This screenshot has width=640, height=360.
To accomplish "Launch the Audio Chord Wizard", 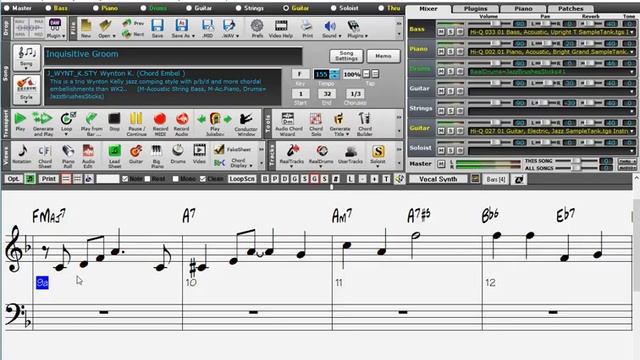I will tap(289, 124).
